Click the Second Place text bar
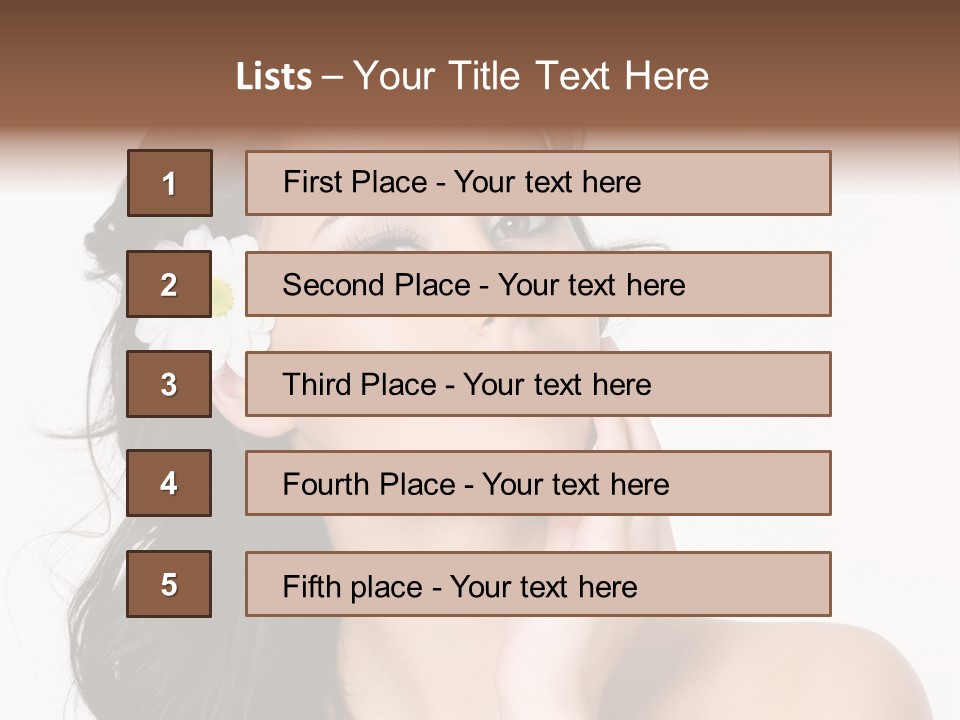 538,284
